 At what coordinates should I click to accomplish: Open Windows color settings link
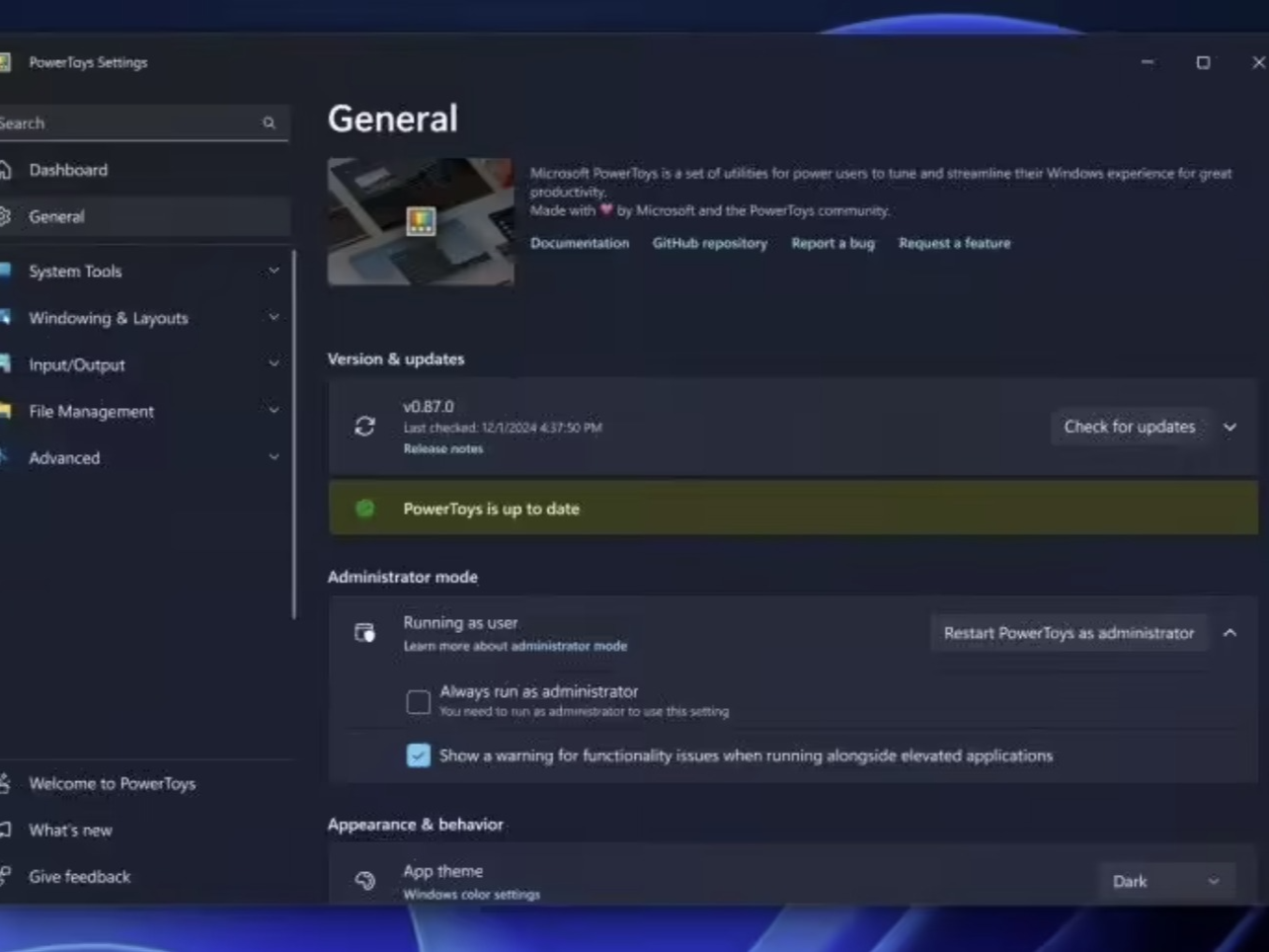(471, 895)
